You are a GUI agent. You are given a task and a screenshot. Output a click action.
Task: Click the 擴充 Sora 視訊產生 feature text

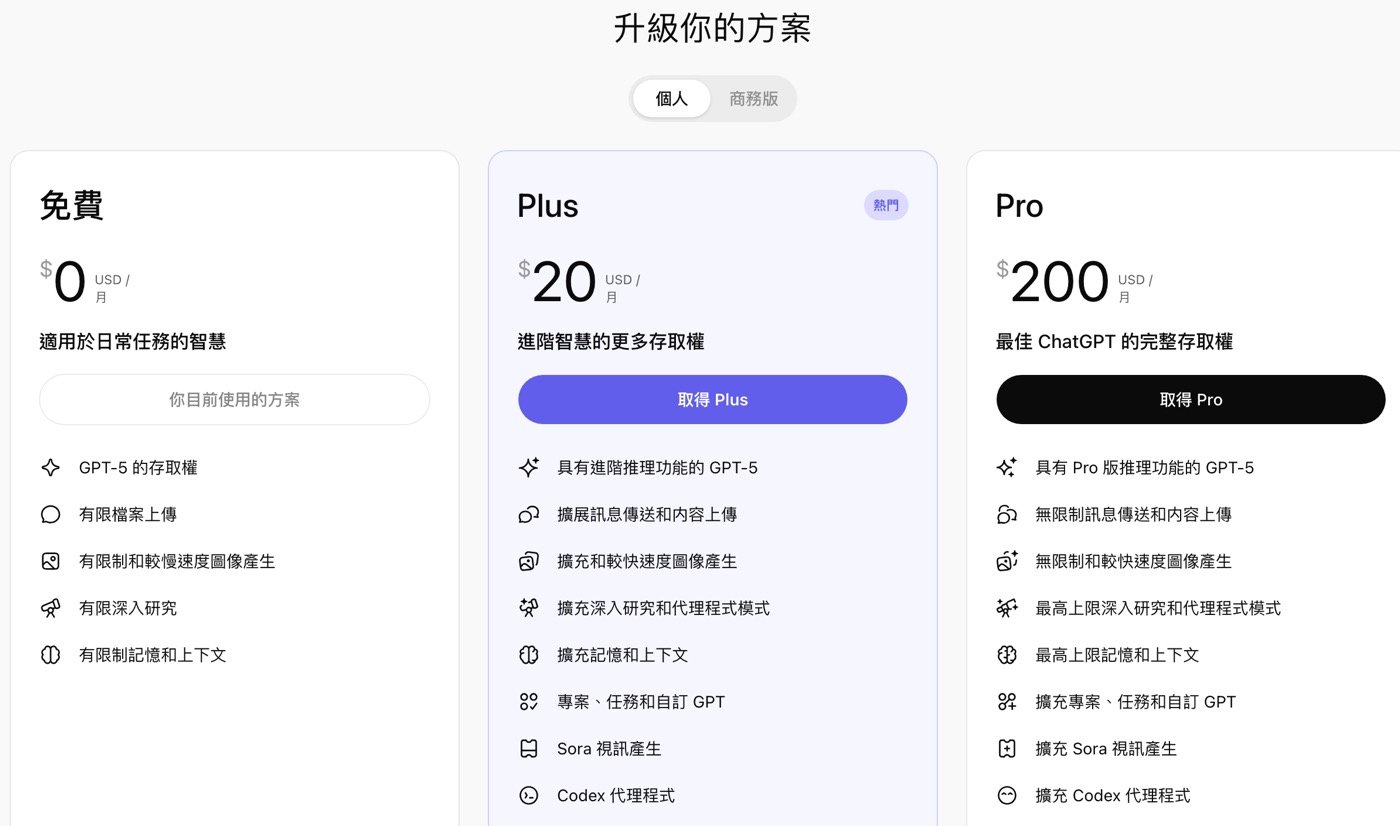coord(1106,749)
